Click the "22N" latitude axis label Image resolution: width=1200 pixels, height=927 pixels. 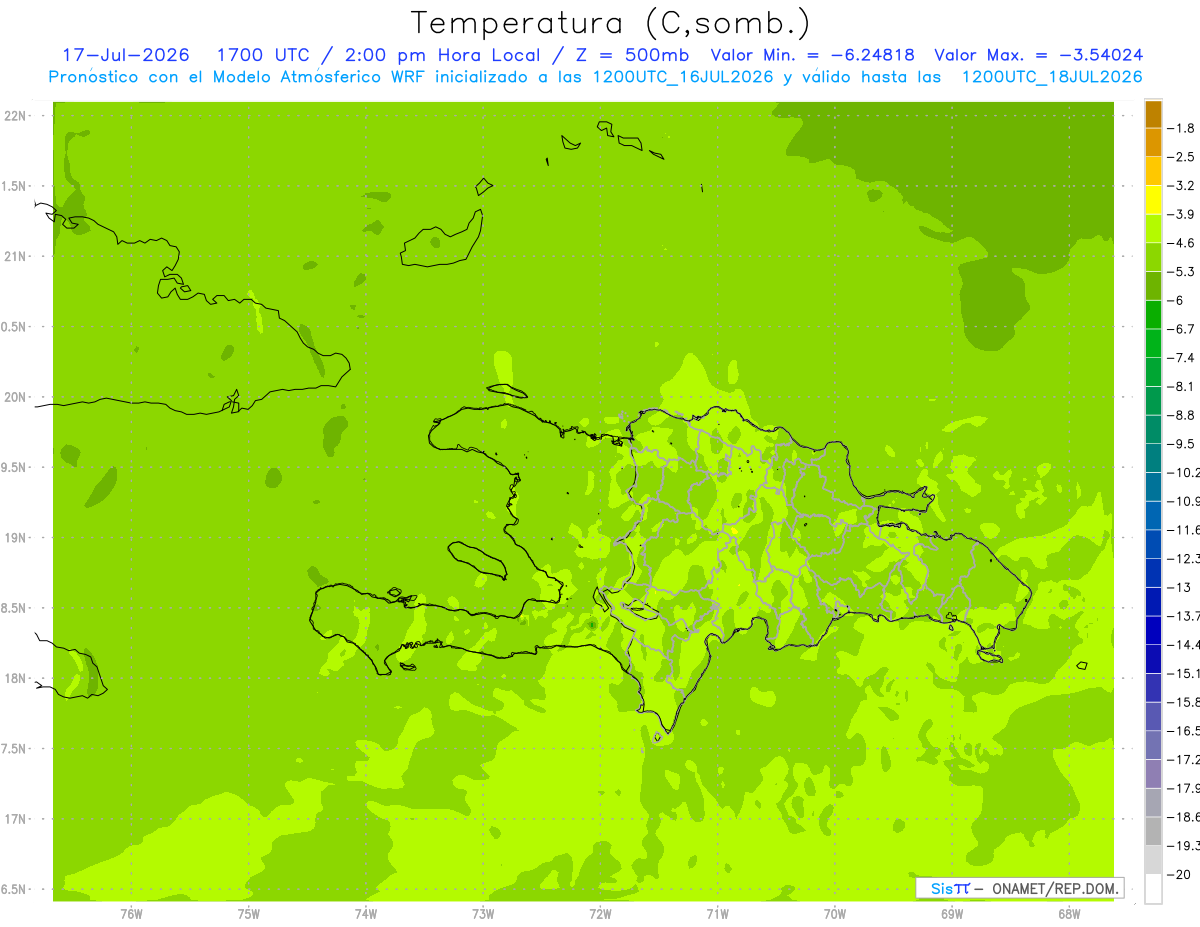15,116
